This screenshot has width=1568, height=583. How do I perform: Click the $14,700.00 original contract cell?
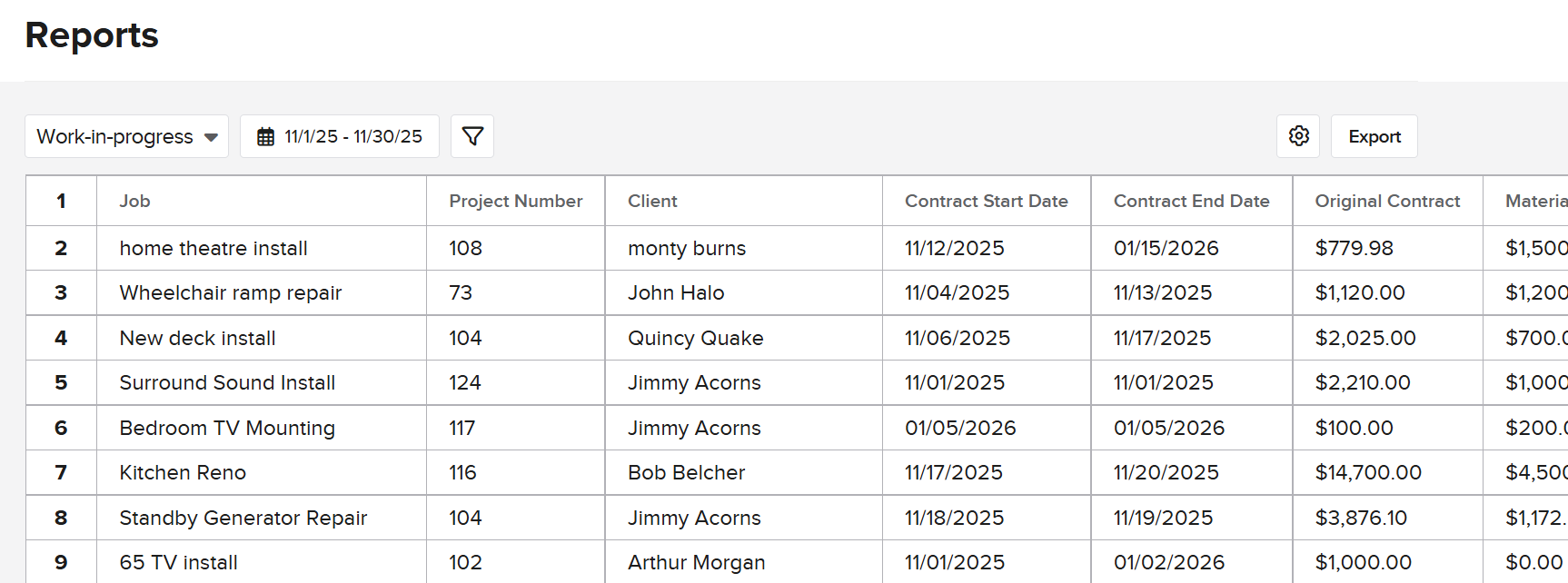1367,472
